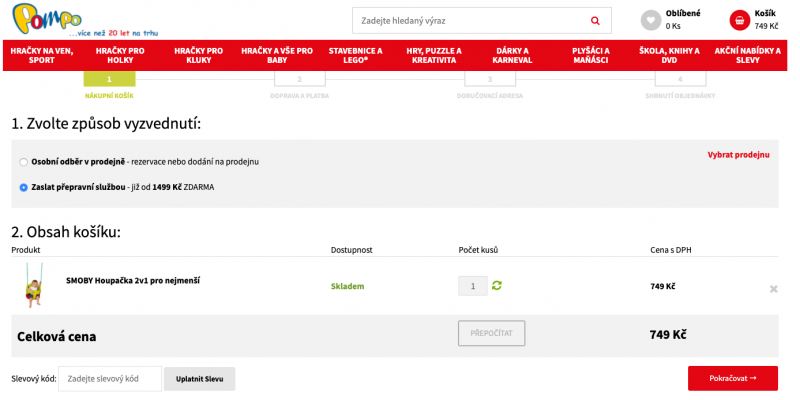This screenshot has height=400, width=800.
Task: Open the red basket cart icon
Action: point(739,20)
